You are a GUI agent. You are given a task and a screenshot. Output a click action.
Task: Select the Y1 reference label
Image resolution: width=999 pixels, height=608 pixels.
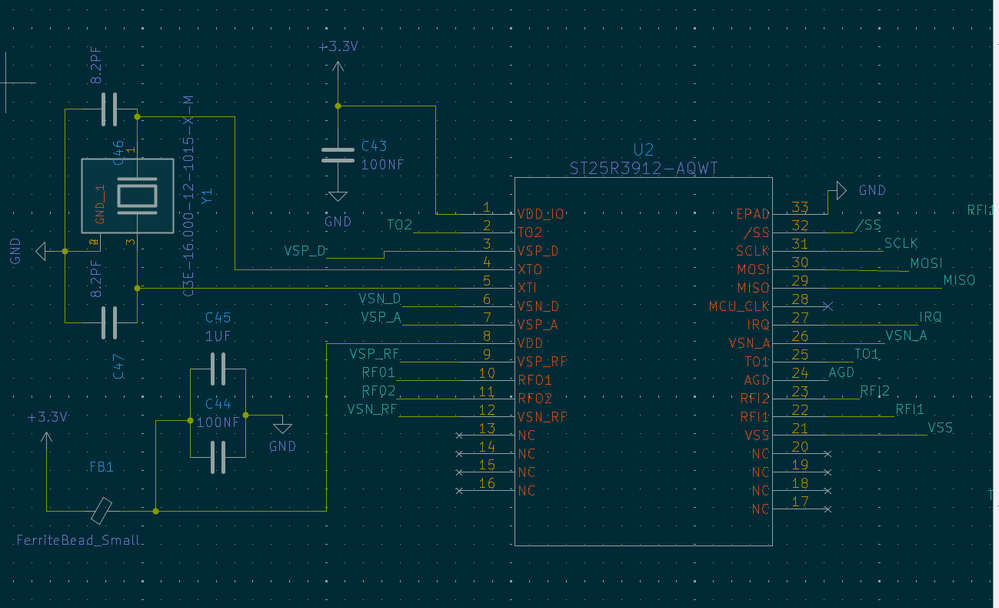(x=207, y=196)
